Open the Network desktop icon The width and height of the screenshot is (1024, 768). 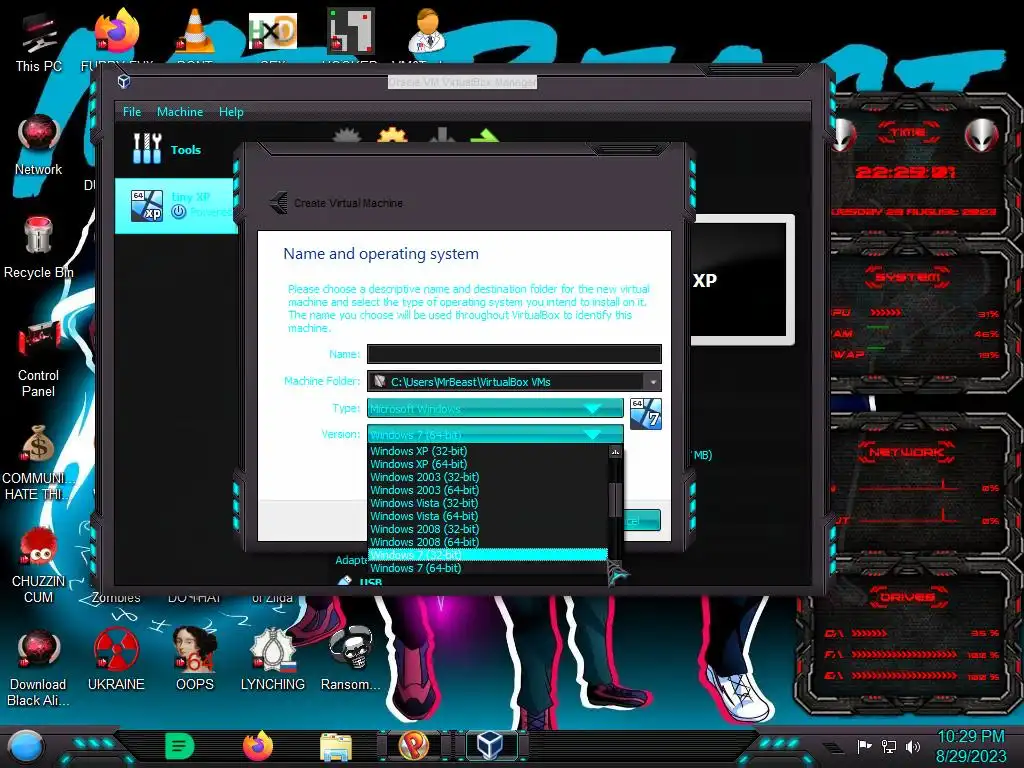tap(39, 144)
